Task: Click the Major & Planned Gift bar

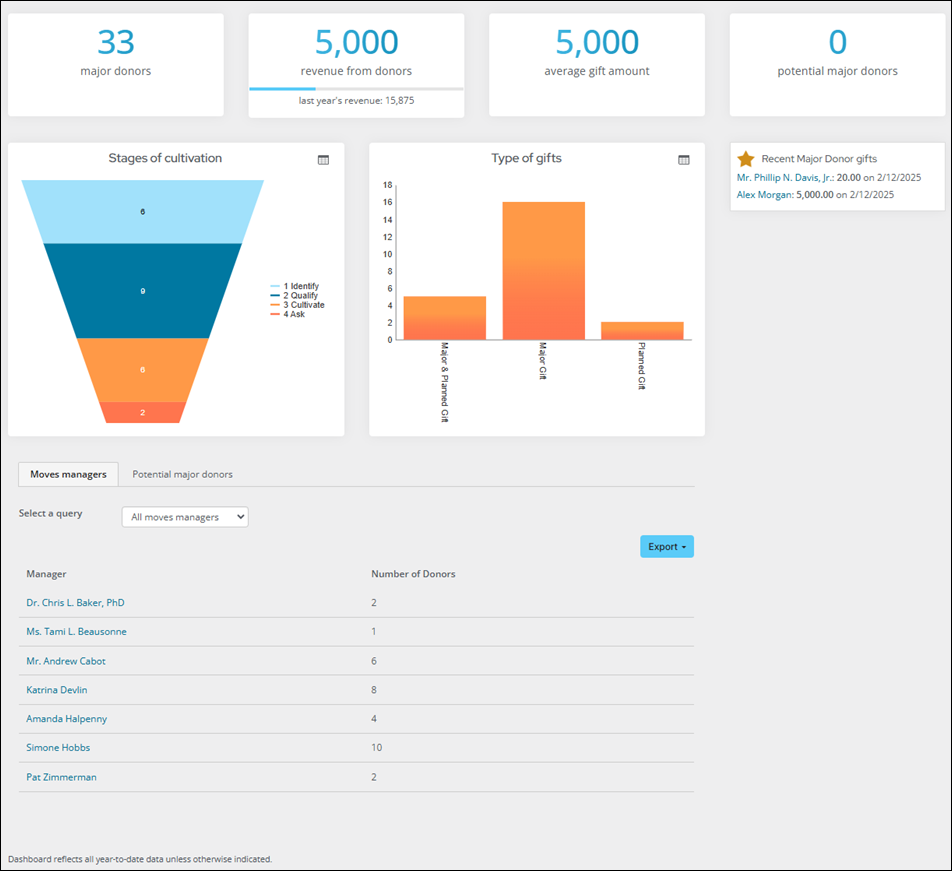Action: click(444, 318)
